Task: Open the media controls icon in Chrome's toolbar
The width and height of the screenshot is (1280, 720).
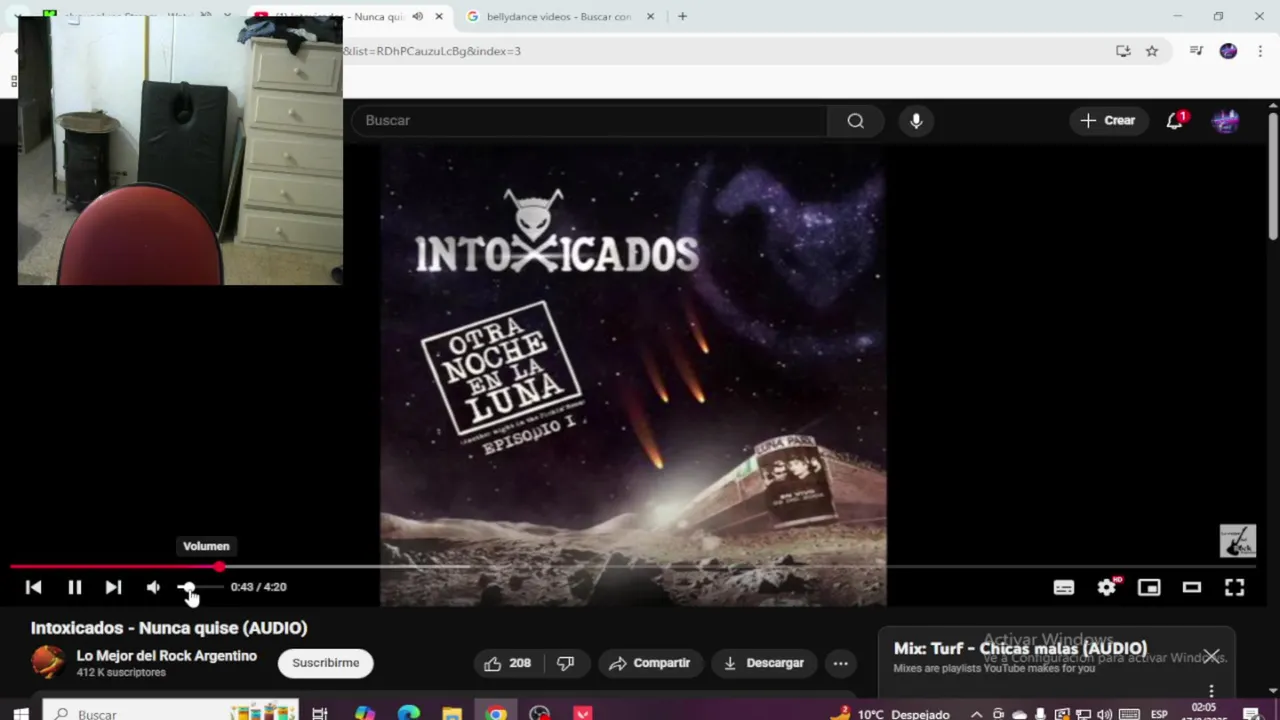Action: [x=1196, y=51]
